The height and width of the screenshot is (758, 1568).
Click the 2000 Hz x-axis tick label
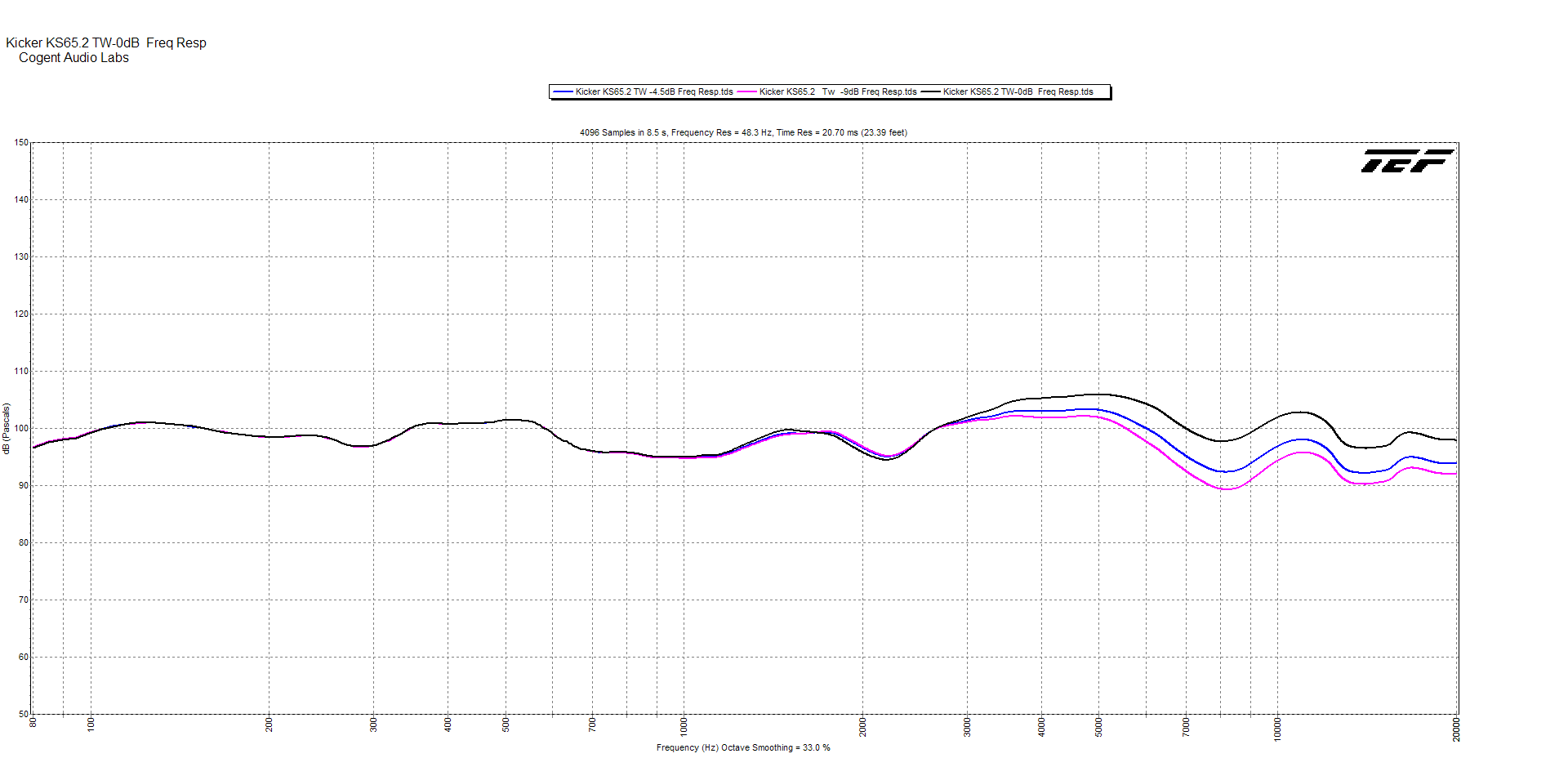(x=863, y=726)
